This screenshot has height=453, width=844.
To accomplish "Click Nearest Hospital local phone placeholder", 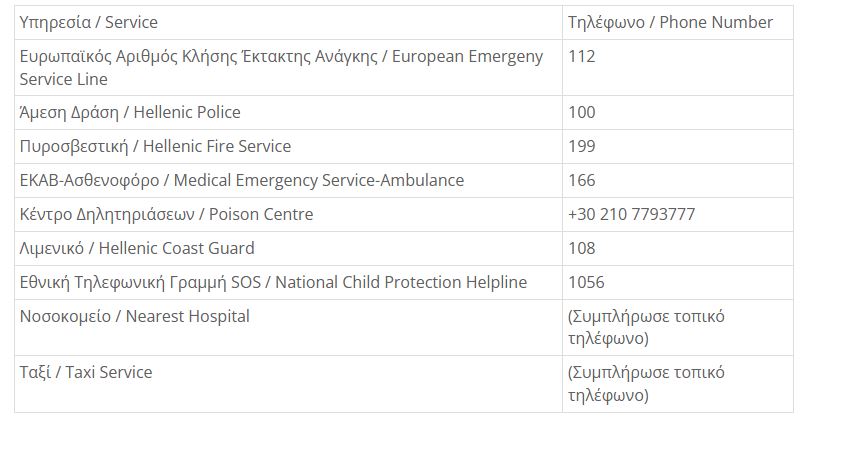I will tap(646, 328).
